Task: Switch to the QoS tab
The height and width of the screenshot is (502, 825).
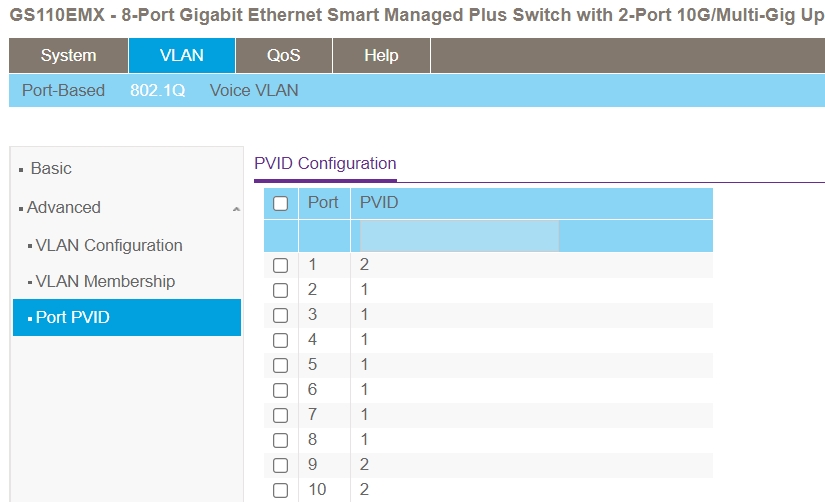Action: click(x=283, y=56)
